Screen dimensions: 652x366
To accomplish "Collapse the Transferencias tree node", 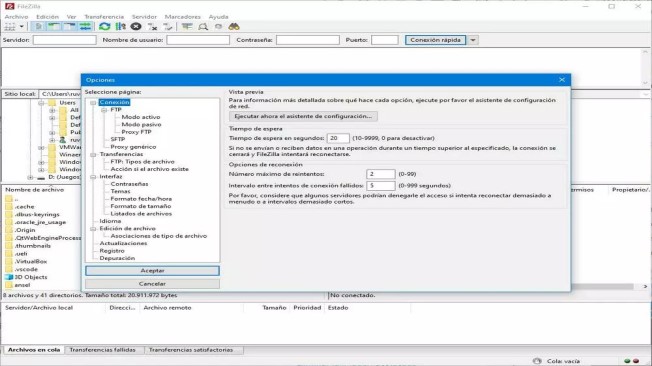I will point(94,154).
